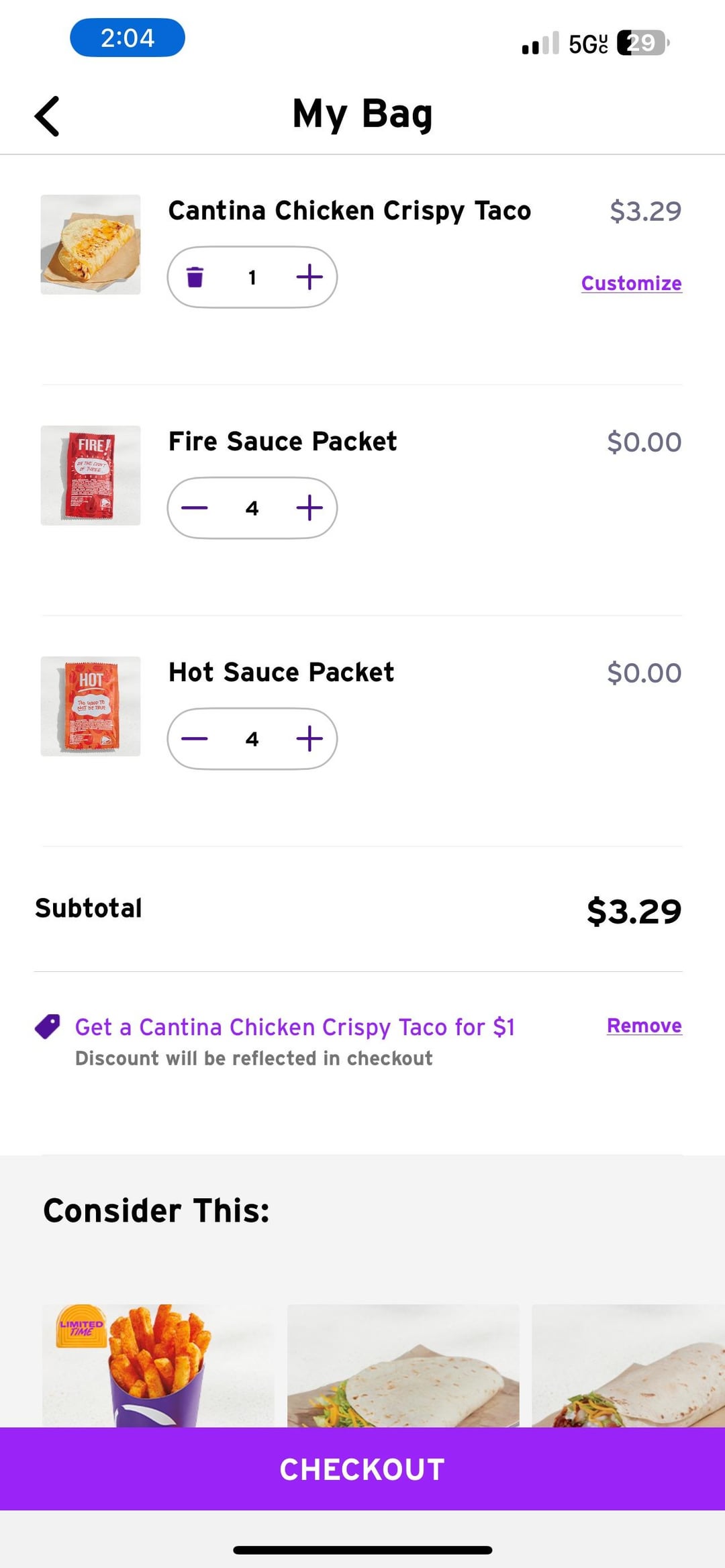Tap the Fire Sauce Packet image
This screenshot has height=1568, width=725.
91,475
